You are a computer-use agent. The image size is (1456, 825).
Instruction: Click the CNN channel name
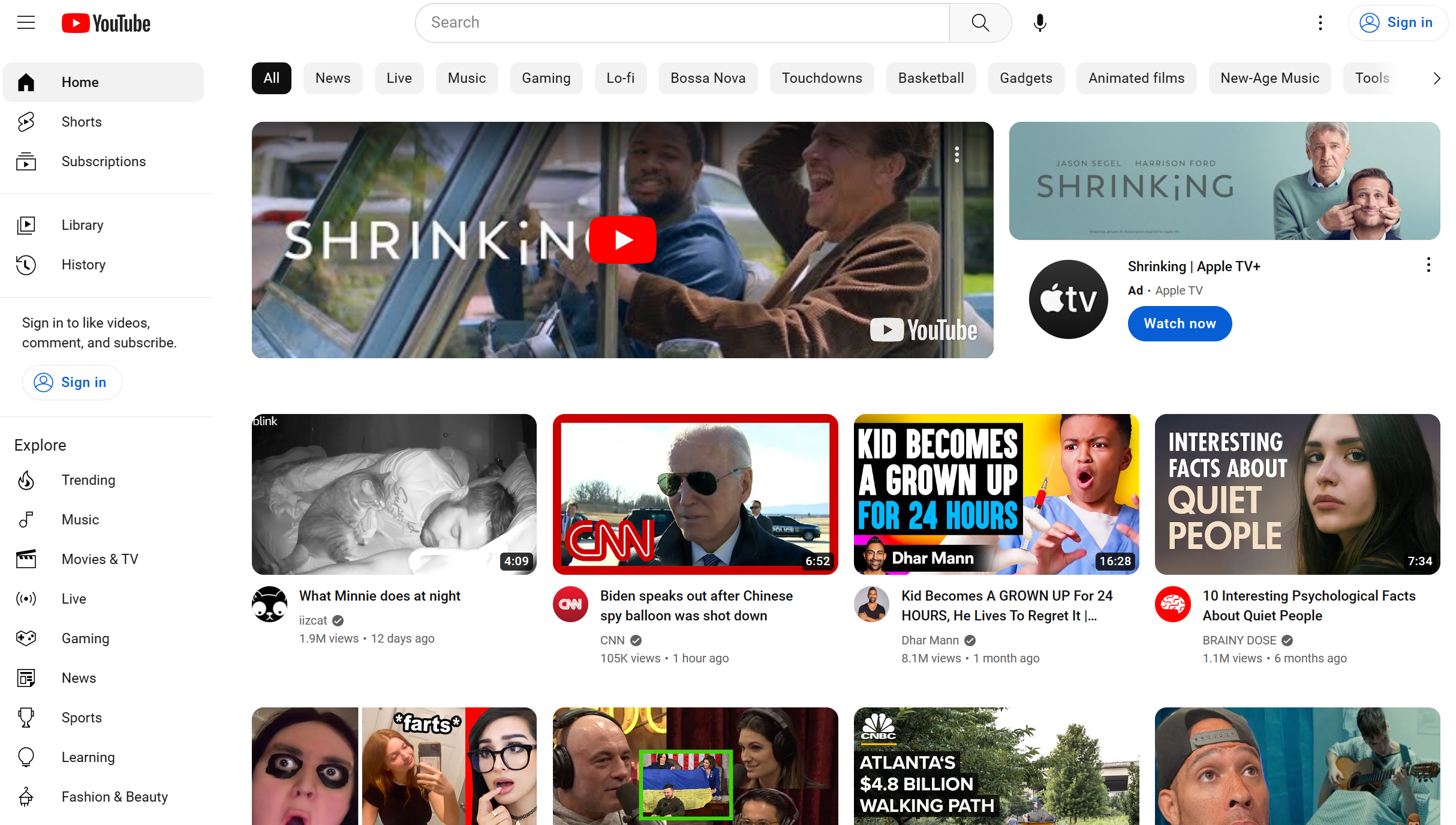tap(612, 640)
